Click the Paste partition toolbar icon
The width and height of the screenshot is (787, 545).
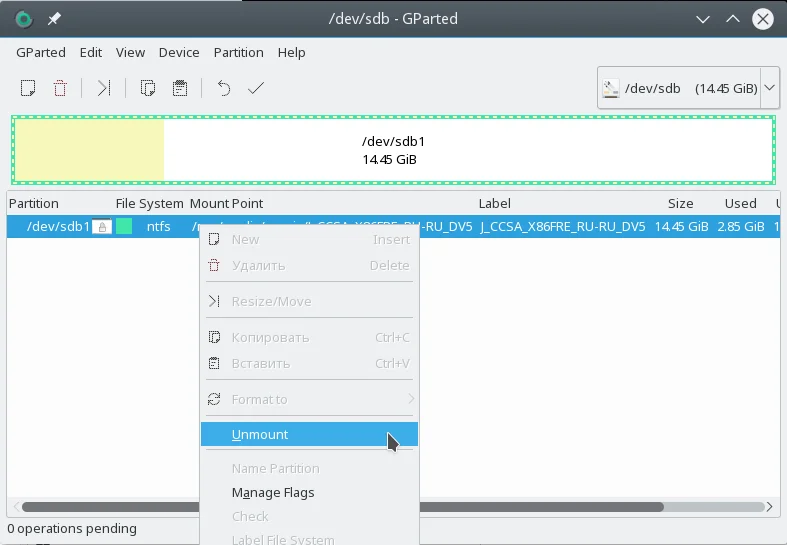[180, 88]
